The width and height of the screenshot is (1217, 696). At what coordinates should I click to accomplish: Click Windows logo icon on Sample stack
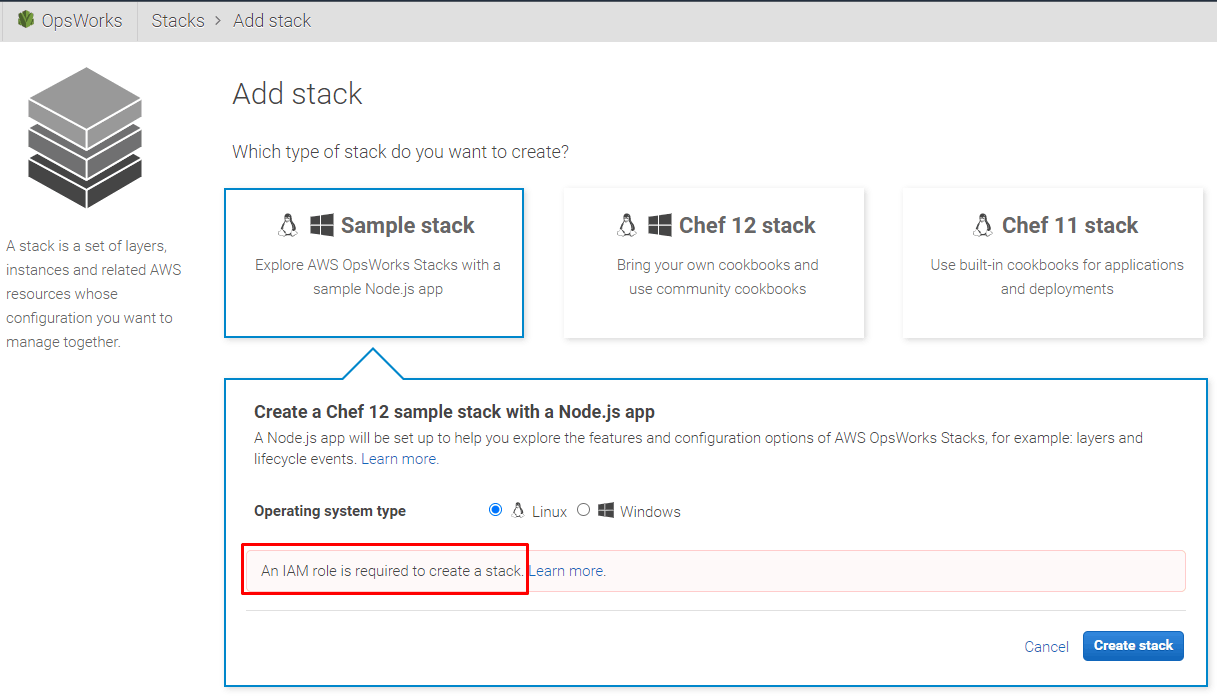pos(321,225)
